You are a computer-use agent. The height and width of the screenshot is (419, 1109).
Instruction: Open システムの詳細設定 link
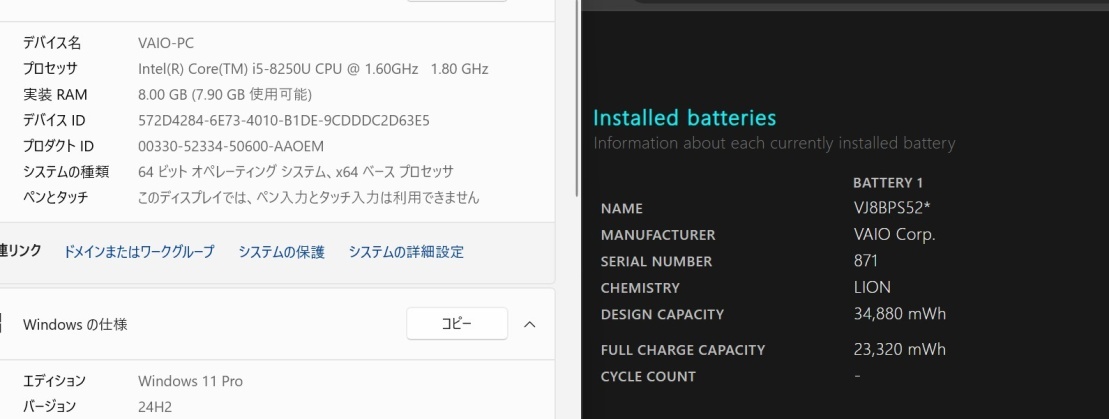[406, 252]
